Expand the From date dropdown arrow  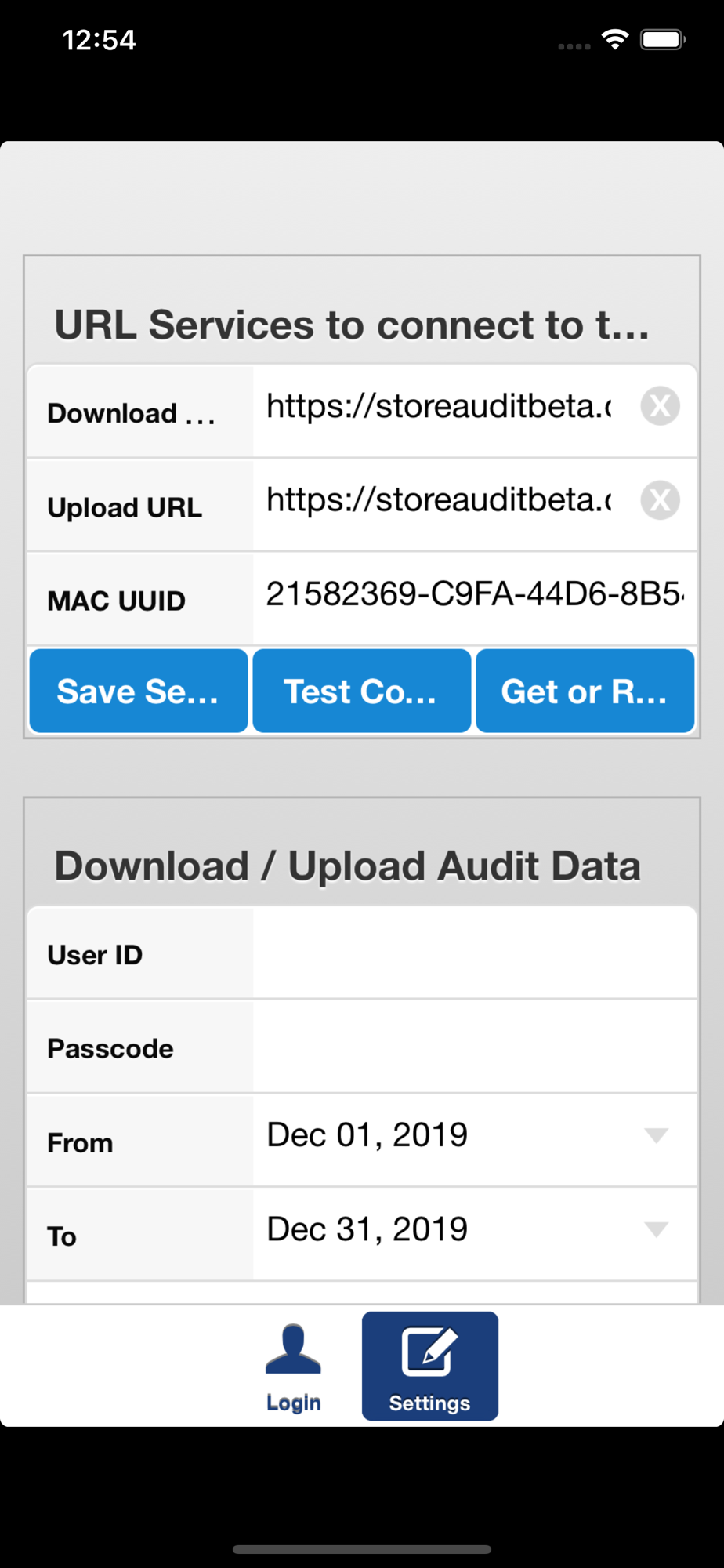point(656,1135)
